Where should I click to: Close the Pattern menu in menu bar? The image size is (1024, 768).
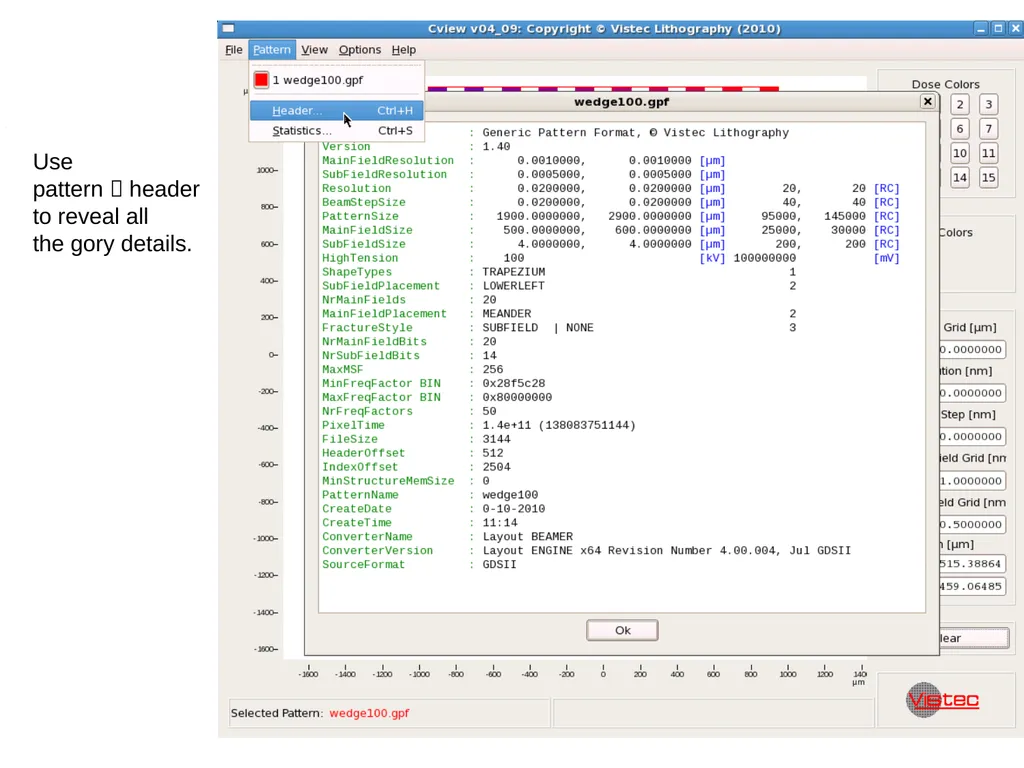click(x=272, y=50)
